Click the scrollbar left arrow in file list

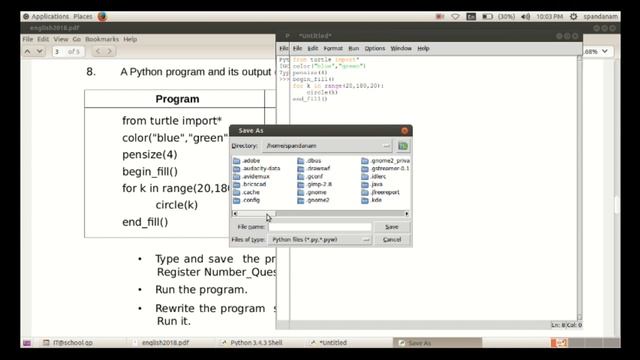pos(235,213)
